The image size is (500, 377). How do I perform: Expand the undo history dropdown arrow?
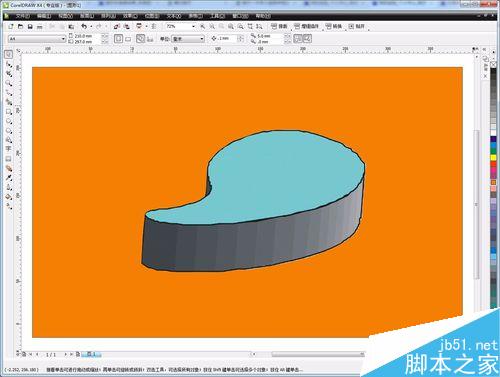coord(91,26)
